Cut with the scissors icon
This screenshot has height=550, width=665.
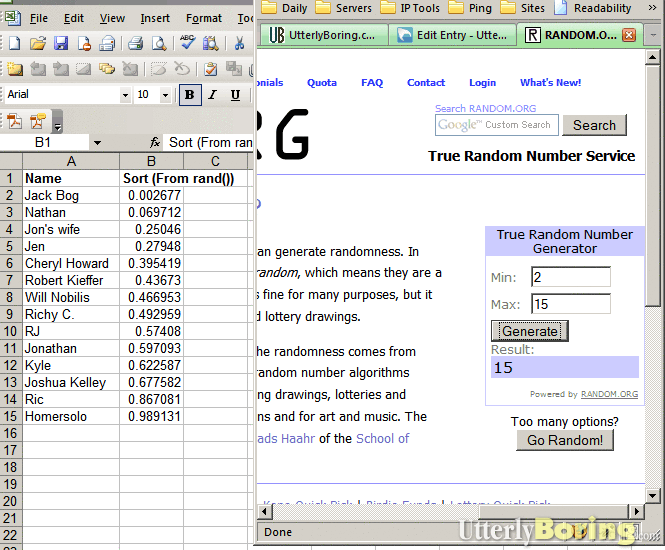[x=239, y=43]
